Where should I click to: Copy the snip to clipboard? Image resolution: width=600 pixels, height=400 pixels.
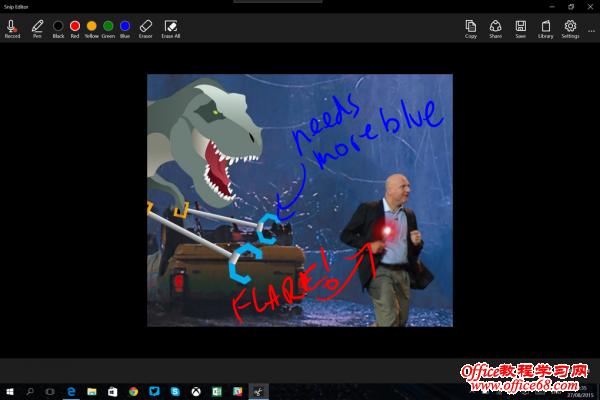(471, 27)
